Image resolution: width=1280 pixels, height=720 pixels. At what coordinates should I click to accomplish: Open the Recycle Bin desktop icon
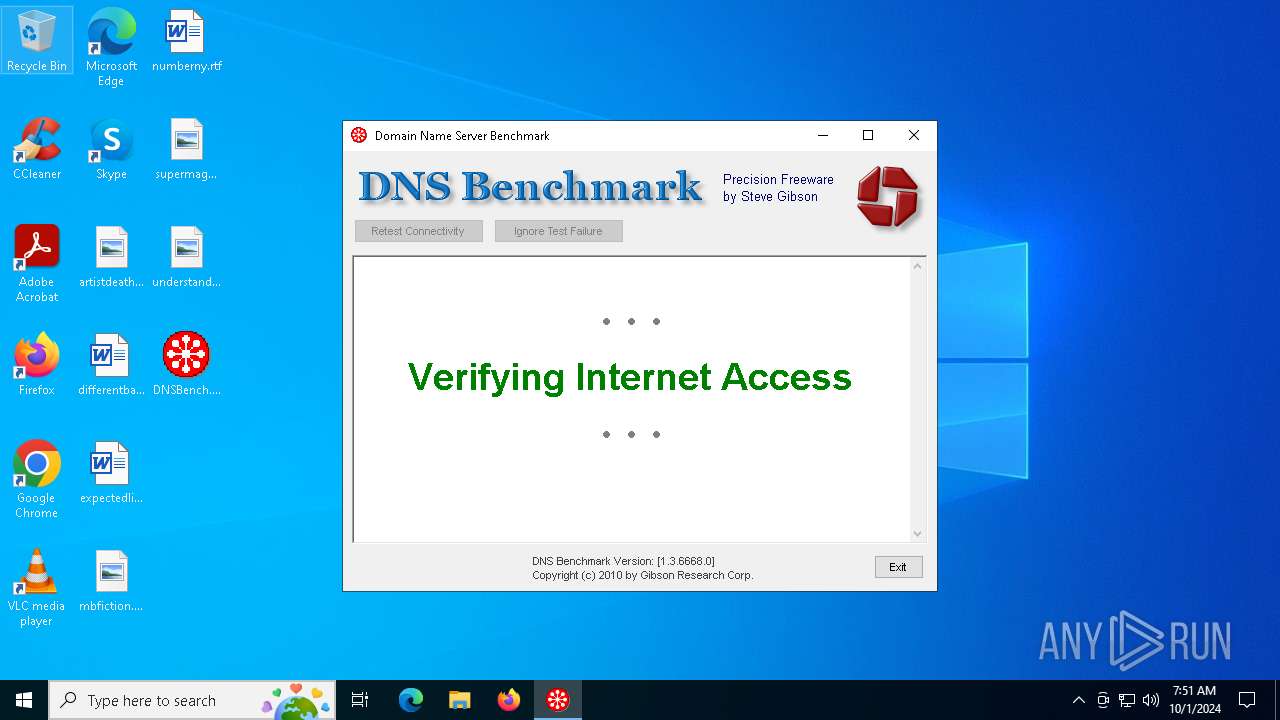(37, 41)
